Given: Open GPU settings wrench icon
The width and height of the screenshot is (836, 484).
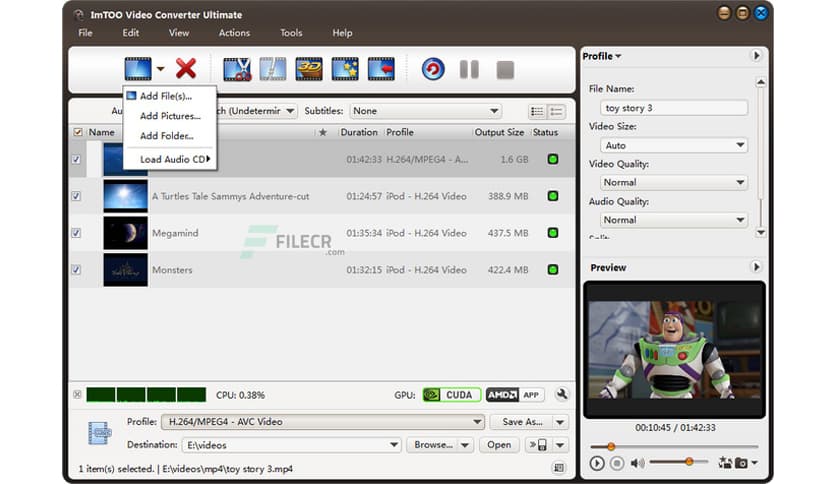Looking at the screenshot, I should [561, 394].
